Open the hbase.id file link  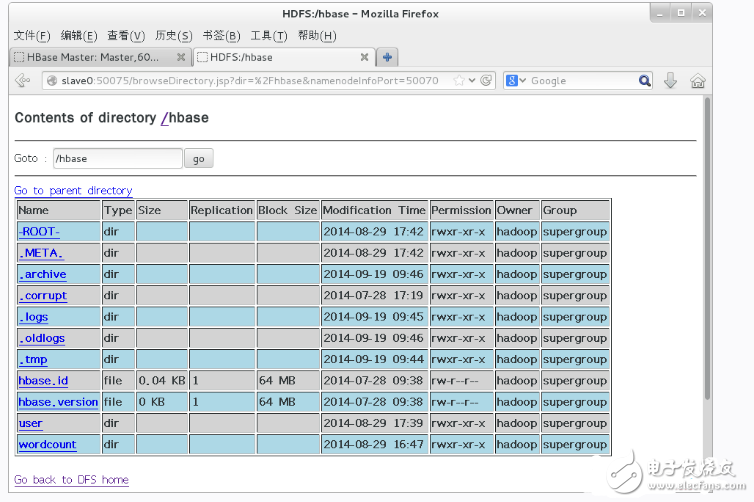pyautogui.click(x=43, y=381)
